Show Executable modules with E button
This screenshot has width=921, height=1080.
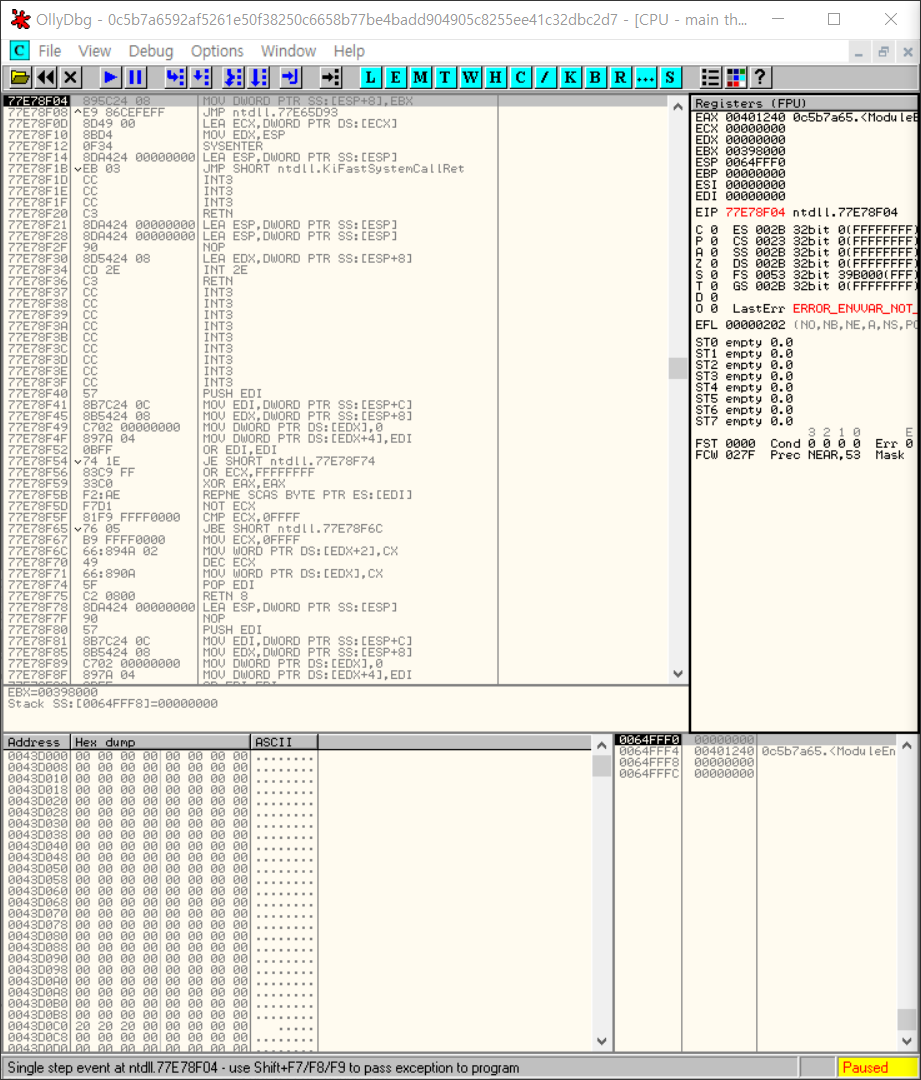click(395, 77)
